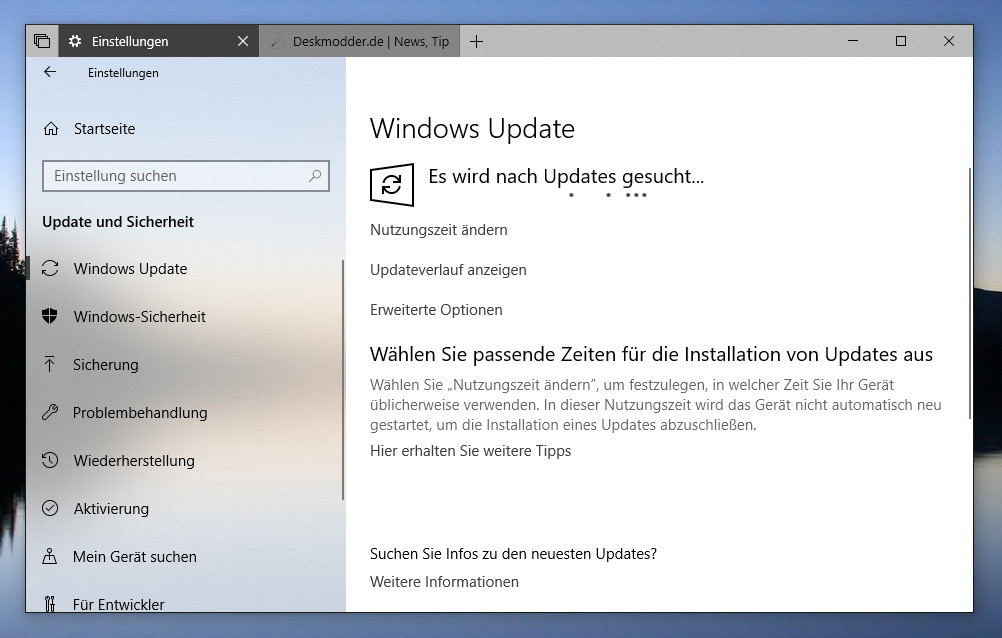
Task: Click Es wird nach Updates gesucht status text
Action: tap(566, 176)
